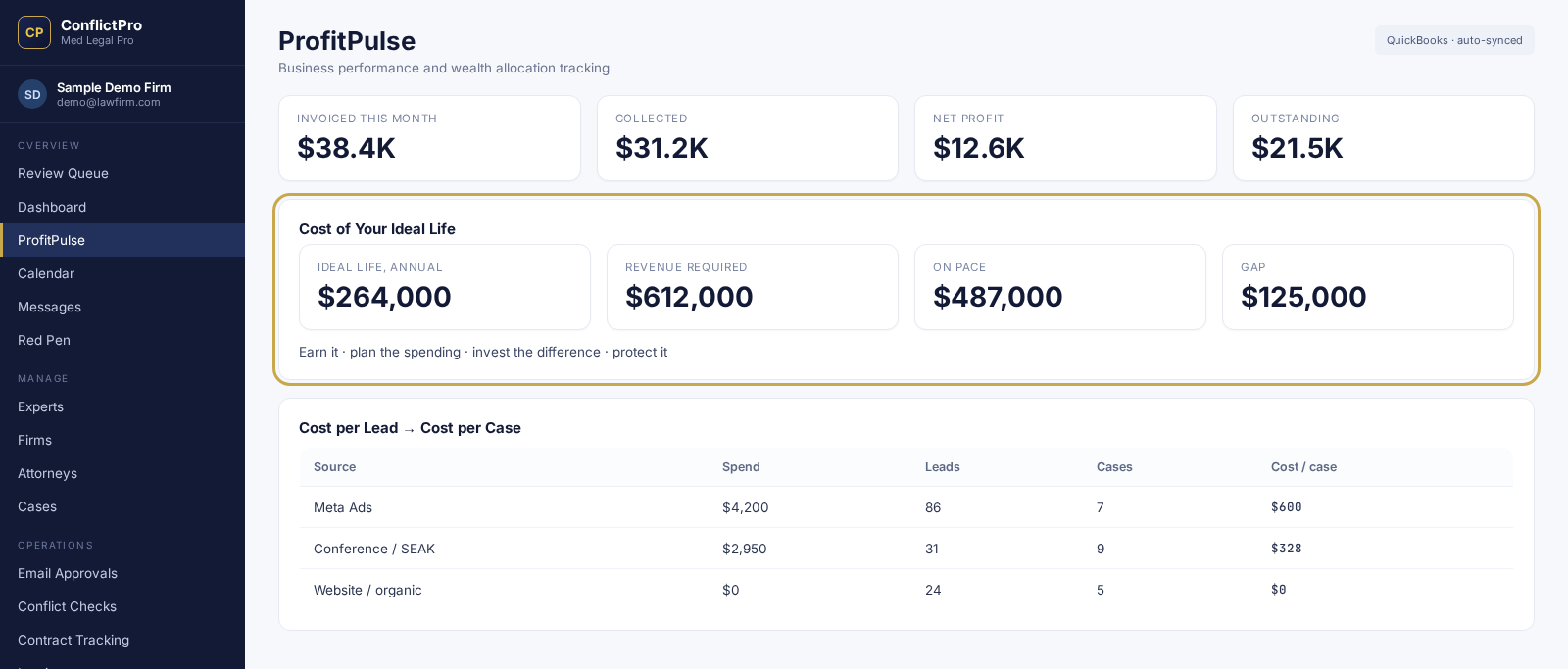Go to Conflict Checks

122,606
